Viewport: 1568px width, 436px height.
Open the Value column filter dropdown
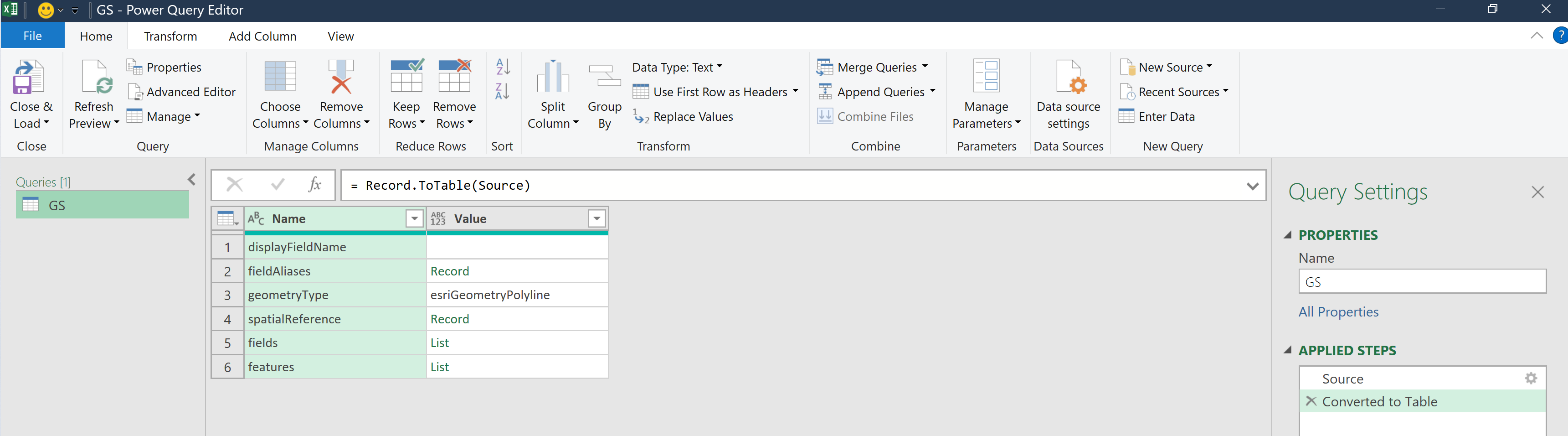pyautogui.click(x=596, y=218)
